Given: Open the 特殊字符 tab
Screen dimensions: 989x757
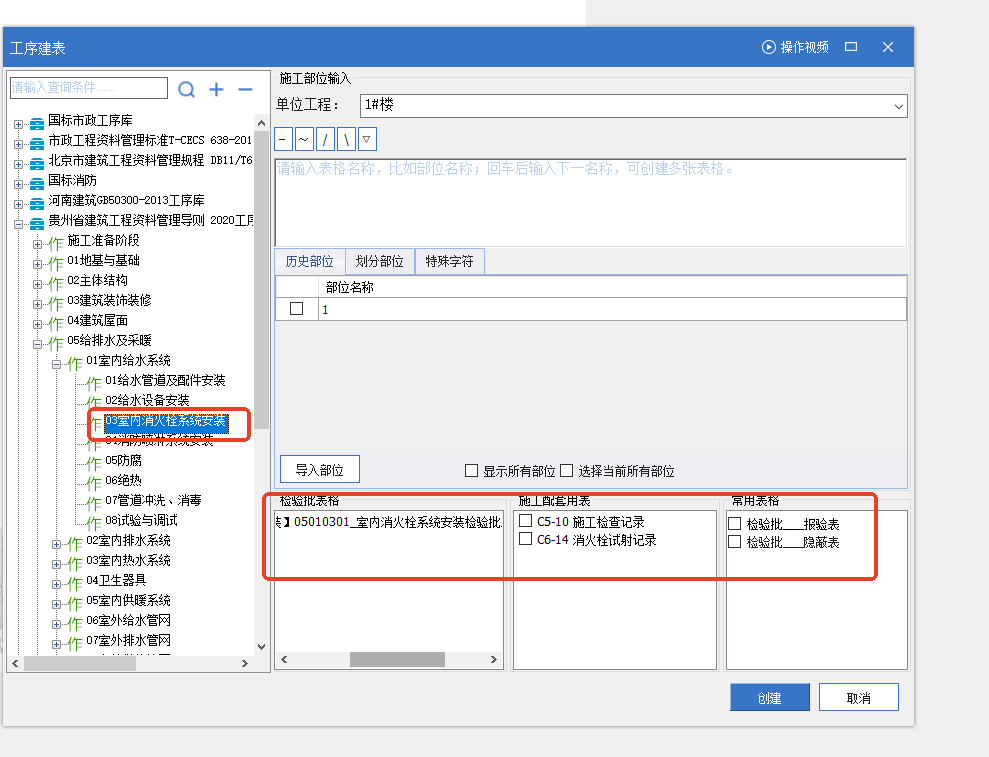Looking at the screenshot, I should click(449, 261).
